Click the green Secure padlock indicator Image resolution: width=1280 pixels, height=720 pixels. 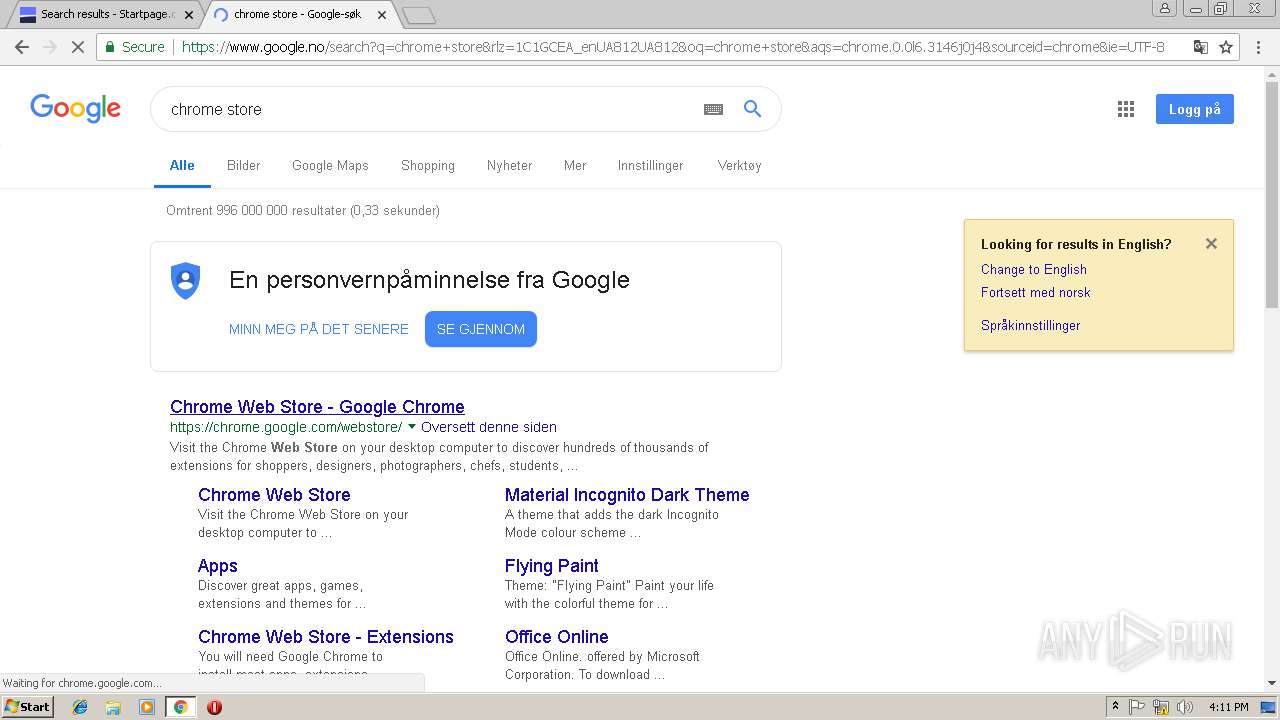tap(134, 47)
